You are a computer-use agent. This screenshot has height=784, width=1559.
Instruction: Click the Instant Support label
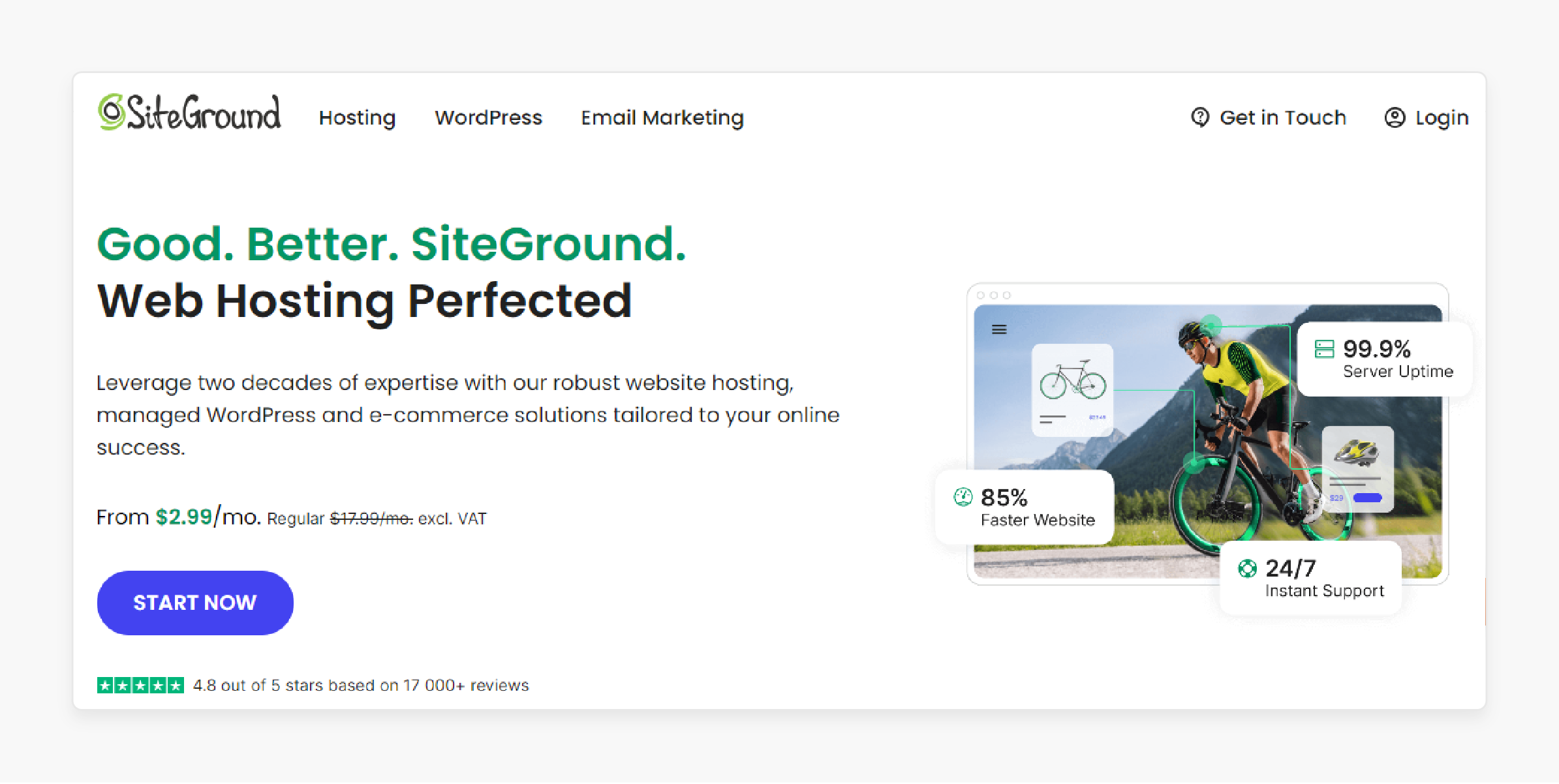click(x=1324, y=590)
